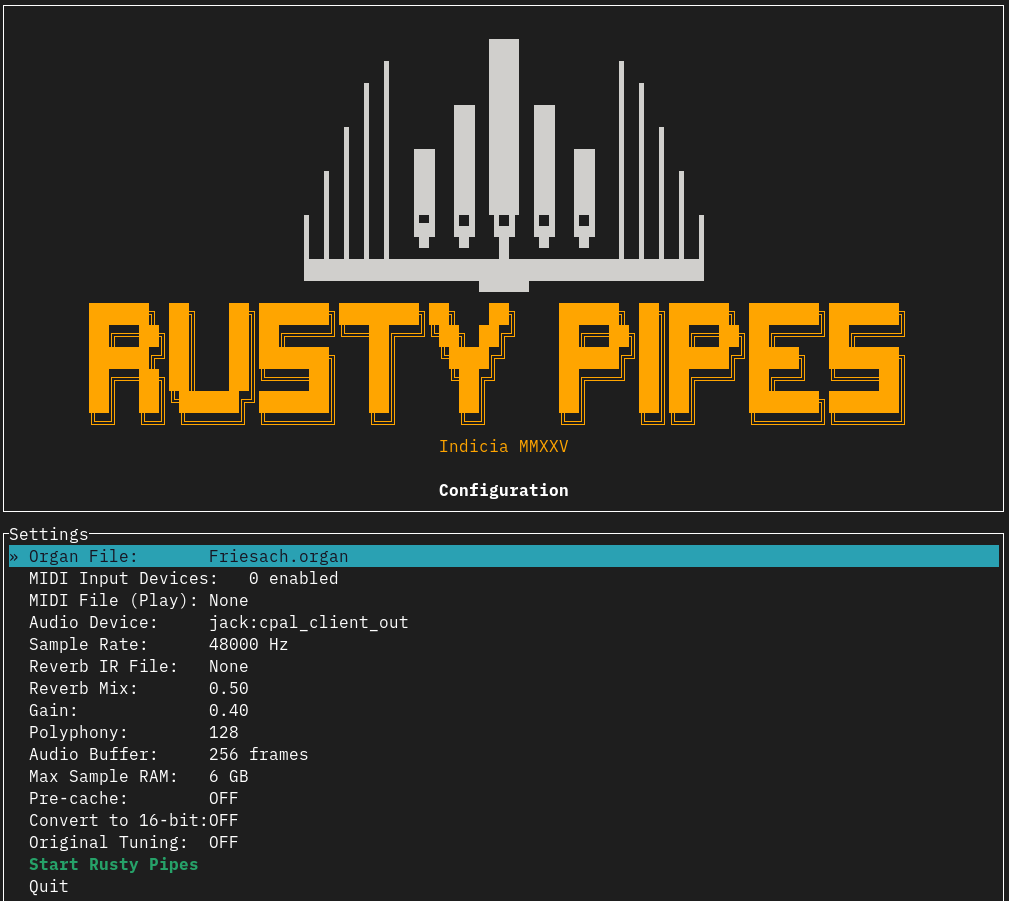The image size is (1009, 901).
Task: Click the 0 enabled value
Action: pos(293,578)
